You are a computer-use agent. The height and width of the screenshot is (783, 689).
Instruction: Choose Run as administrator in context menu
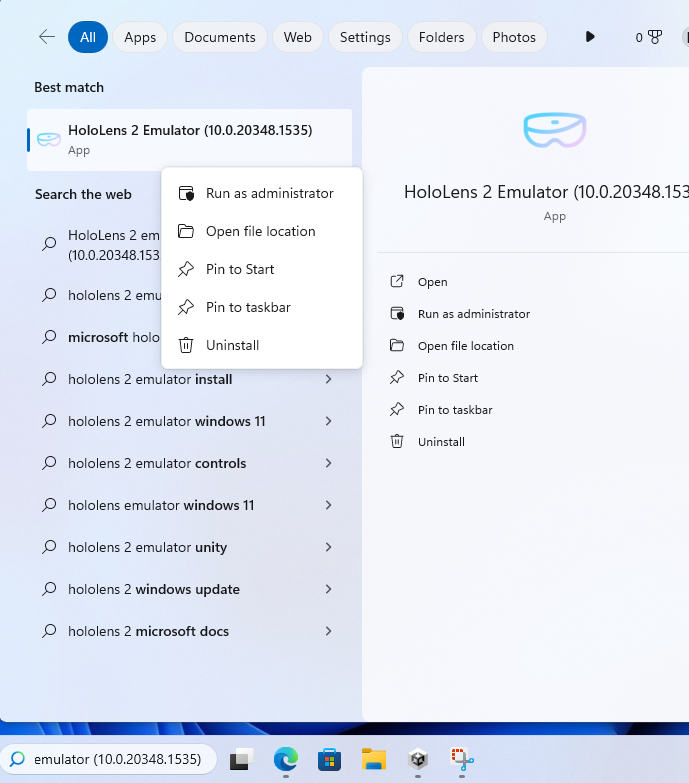(262, 193)
